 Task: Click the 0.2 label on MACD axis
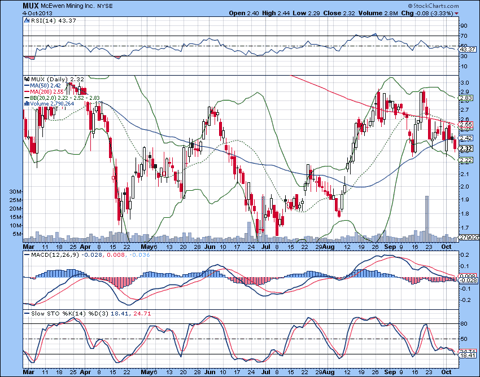coord(465,255)
